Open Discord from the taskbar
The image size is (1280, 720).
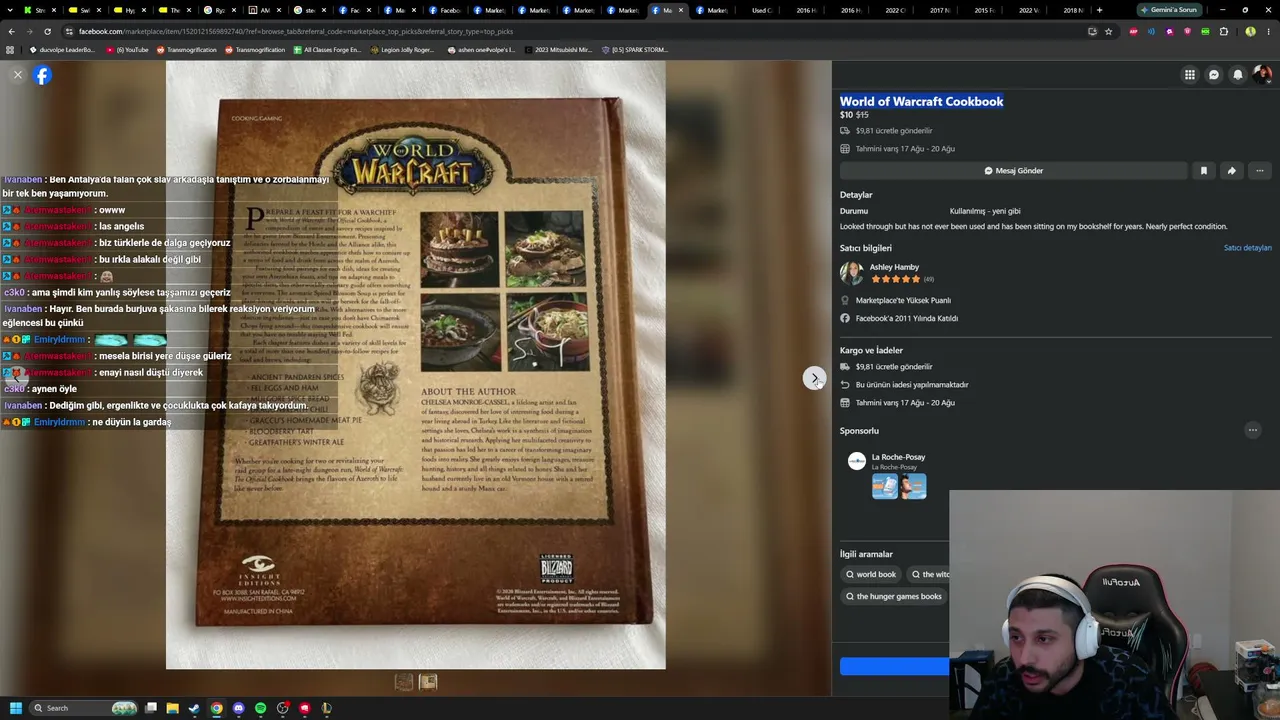point(238,708)
